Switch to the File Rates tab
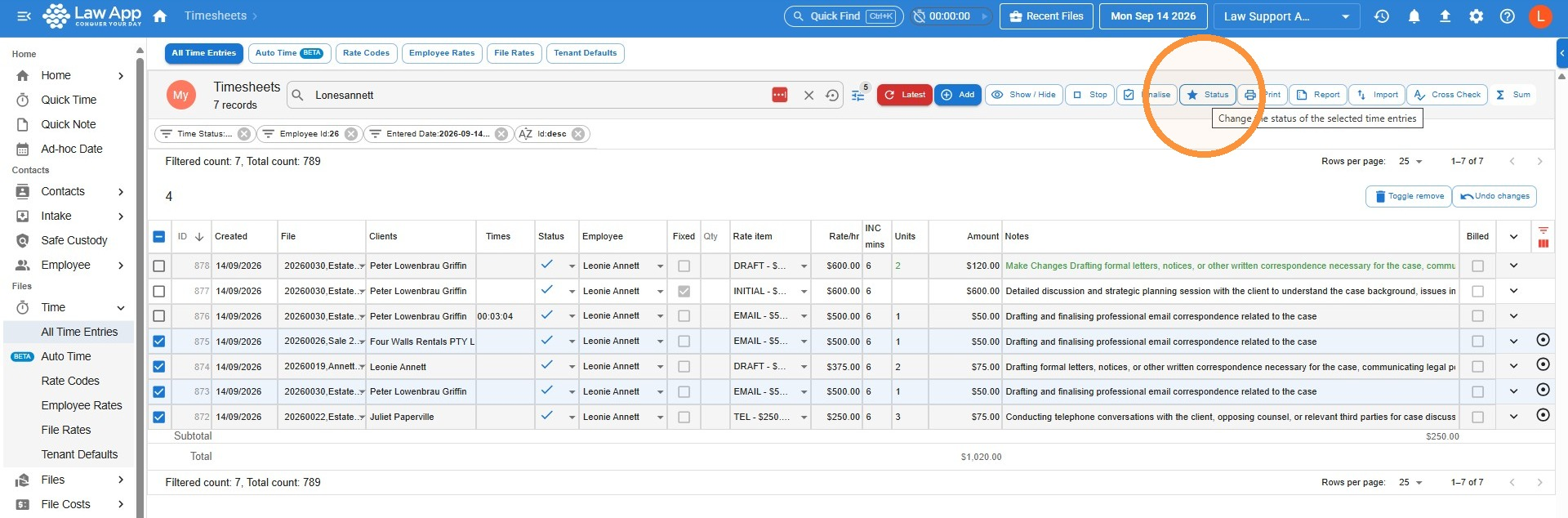 pyautogui.click(x=514, y=53)
